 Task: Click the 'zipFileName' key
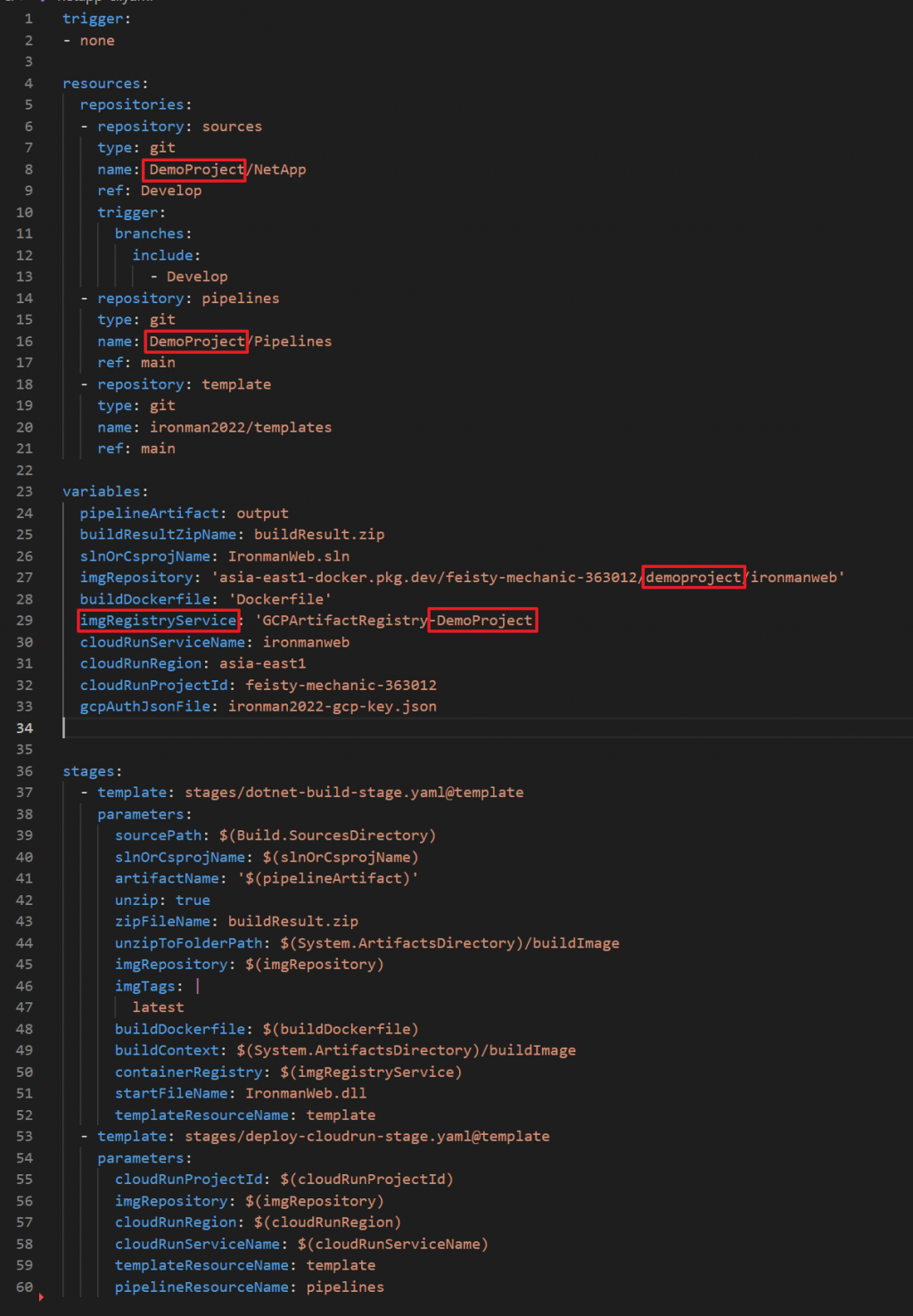(162, 922)
